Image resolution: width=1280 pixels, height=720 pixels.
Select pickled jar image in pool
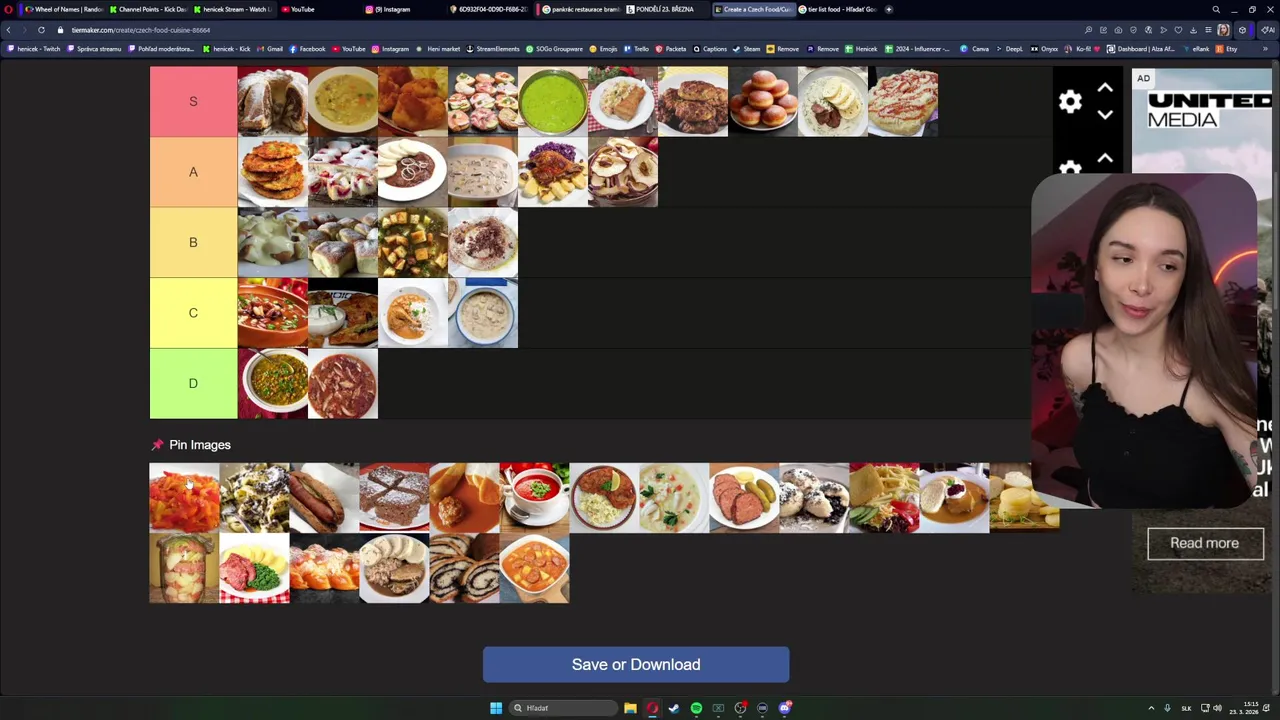click(x=184, y=568)
